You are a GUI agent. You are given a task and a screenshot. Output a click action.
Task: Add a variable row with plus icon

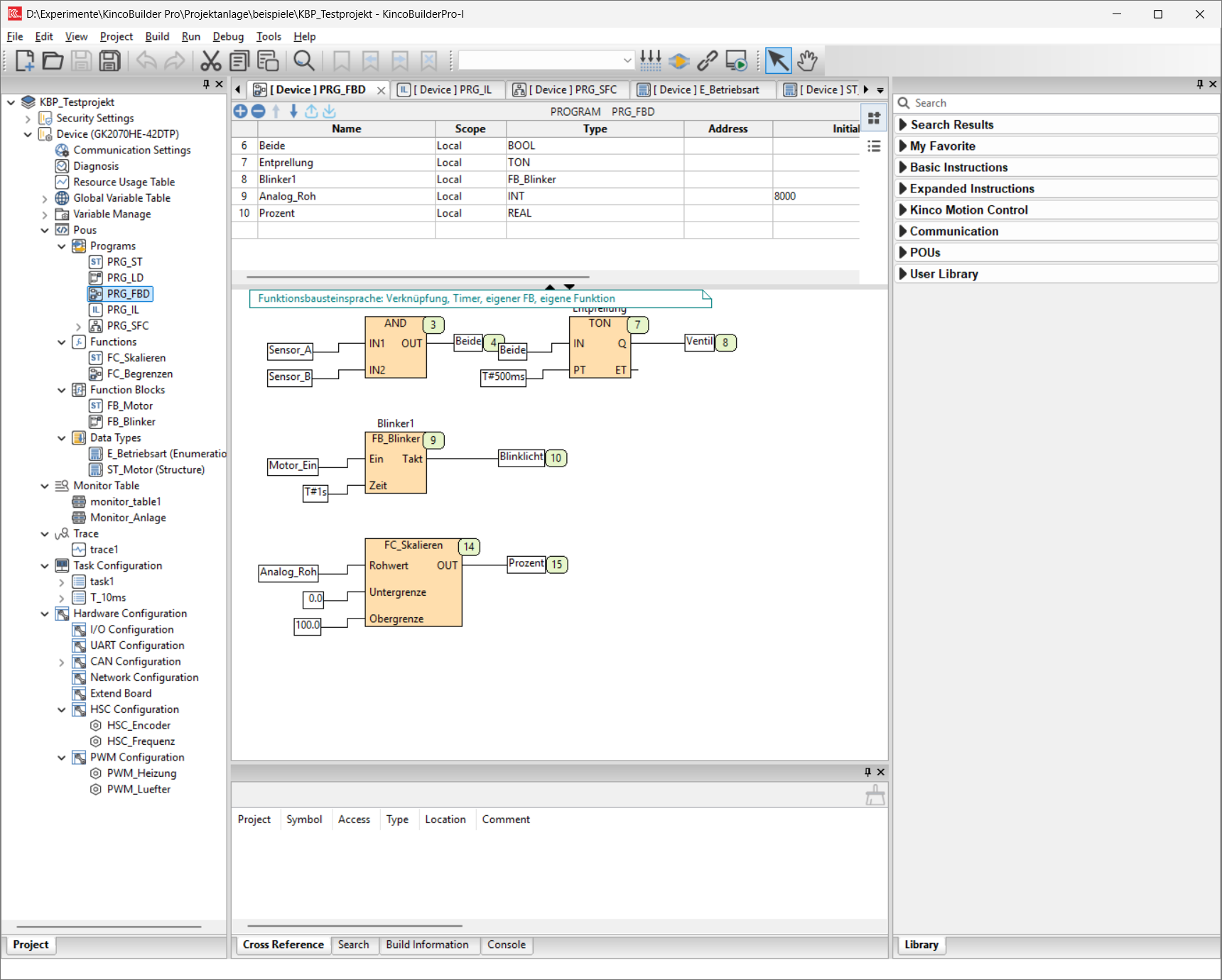(240, 111)
